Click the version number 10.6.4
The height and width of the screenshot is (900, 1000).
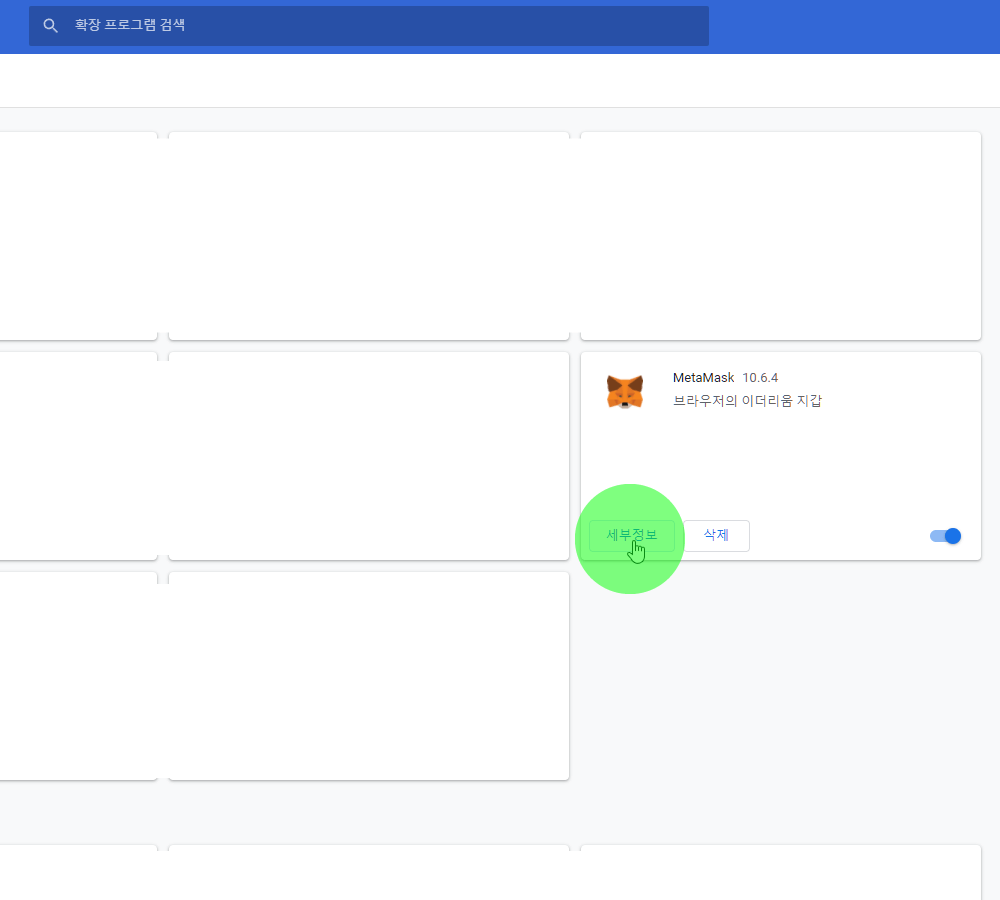point(760,377)
